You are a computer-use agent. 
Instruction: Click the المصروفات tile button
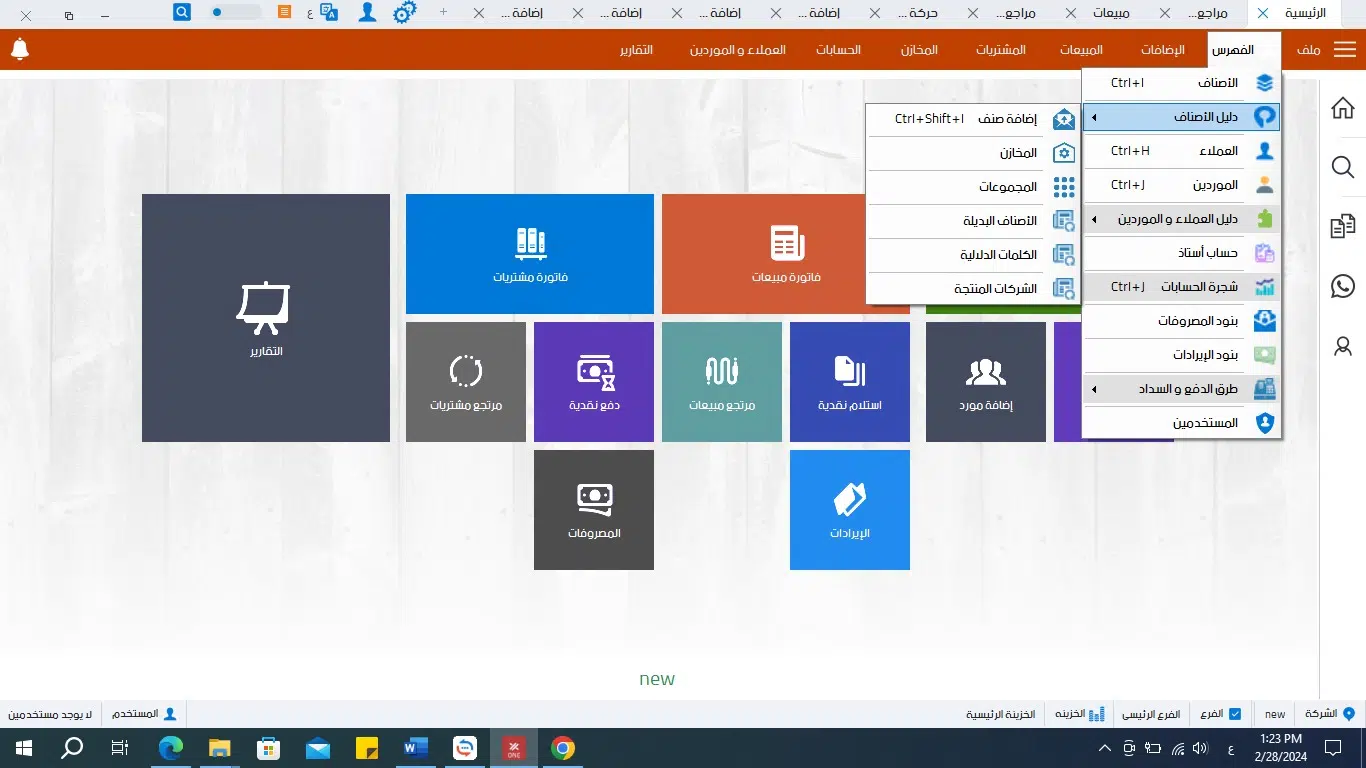[x=594, y=510]
